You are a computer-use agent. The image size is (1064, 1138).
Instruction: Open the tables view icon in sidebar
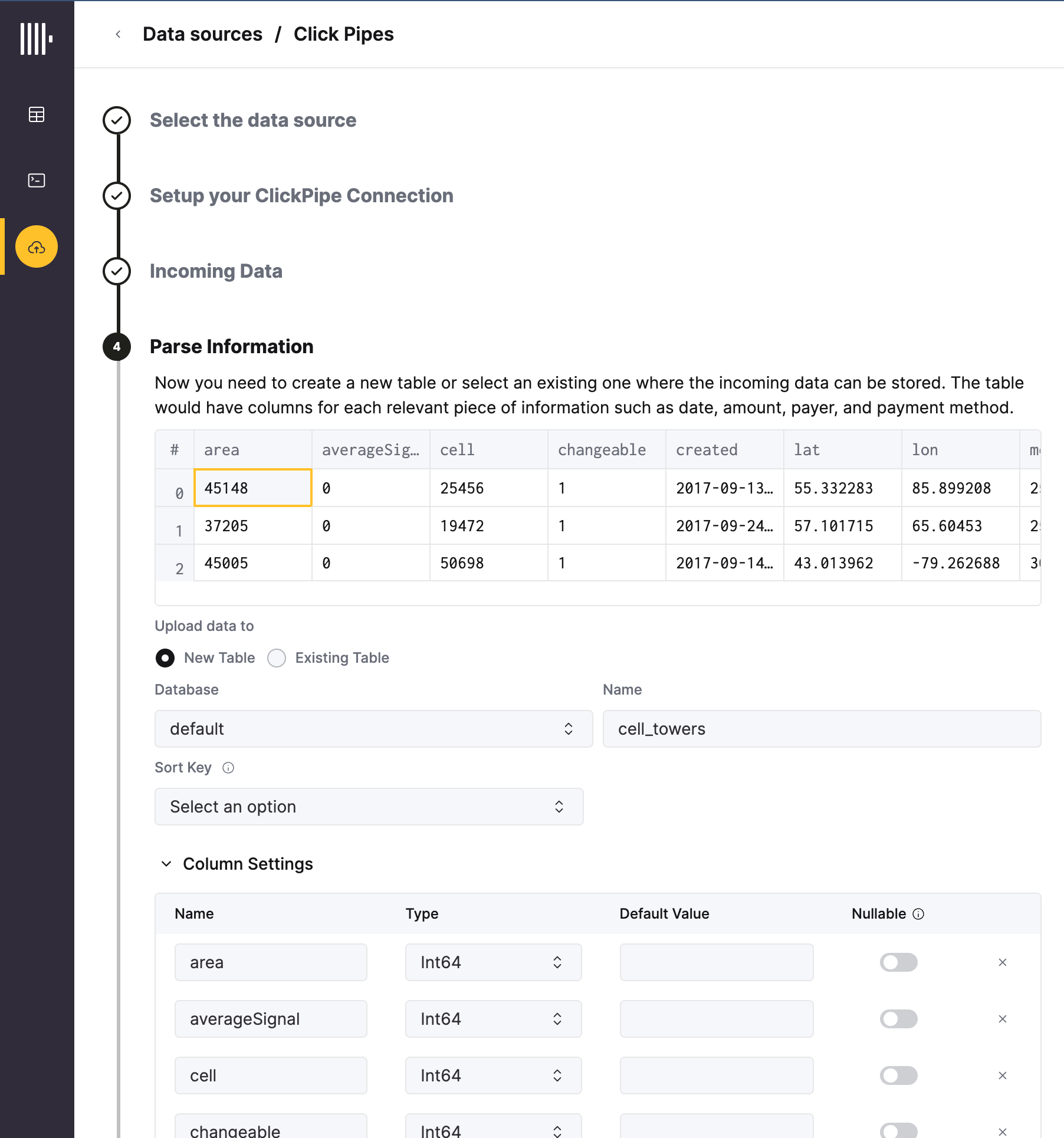click(37, 114)
